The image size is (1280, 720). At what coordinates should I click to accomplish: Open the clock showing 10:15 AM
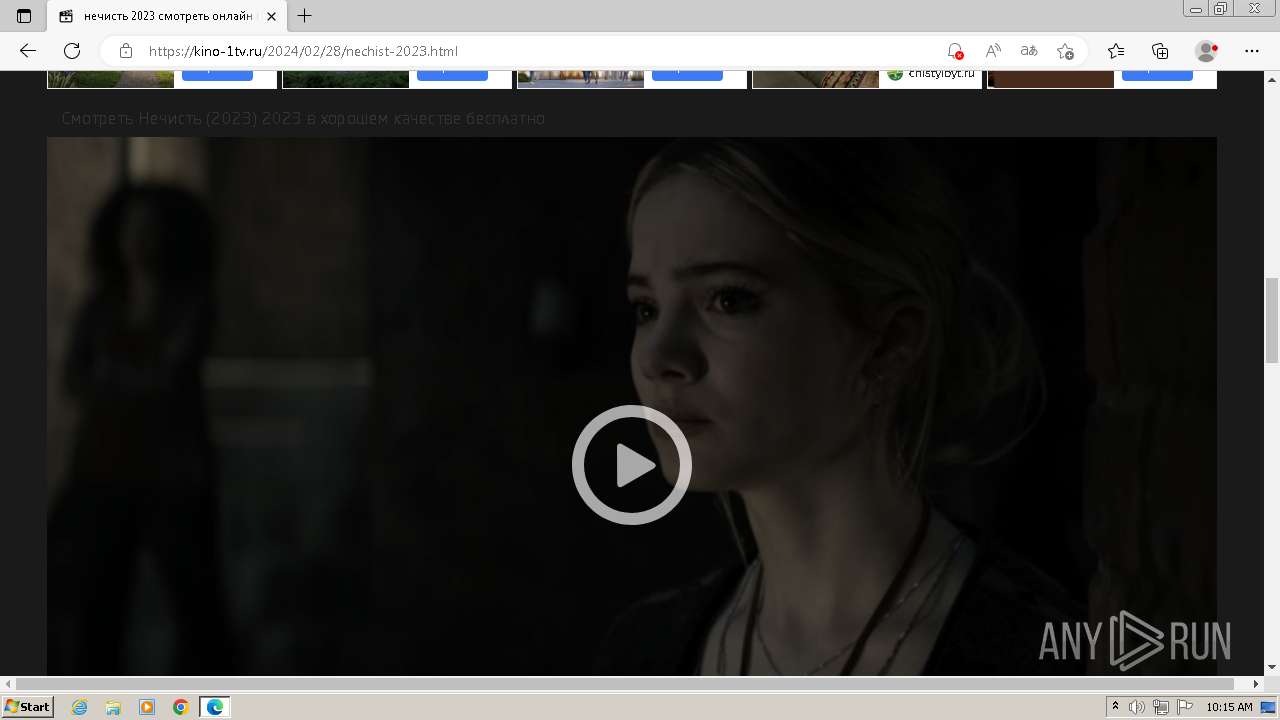pos(1229,707)
